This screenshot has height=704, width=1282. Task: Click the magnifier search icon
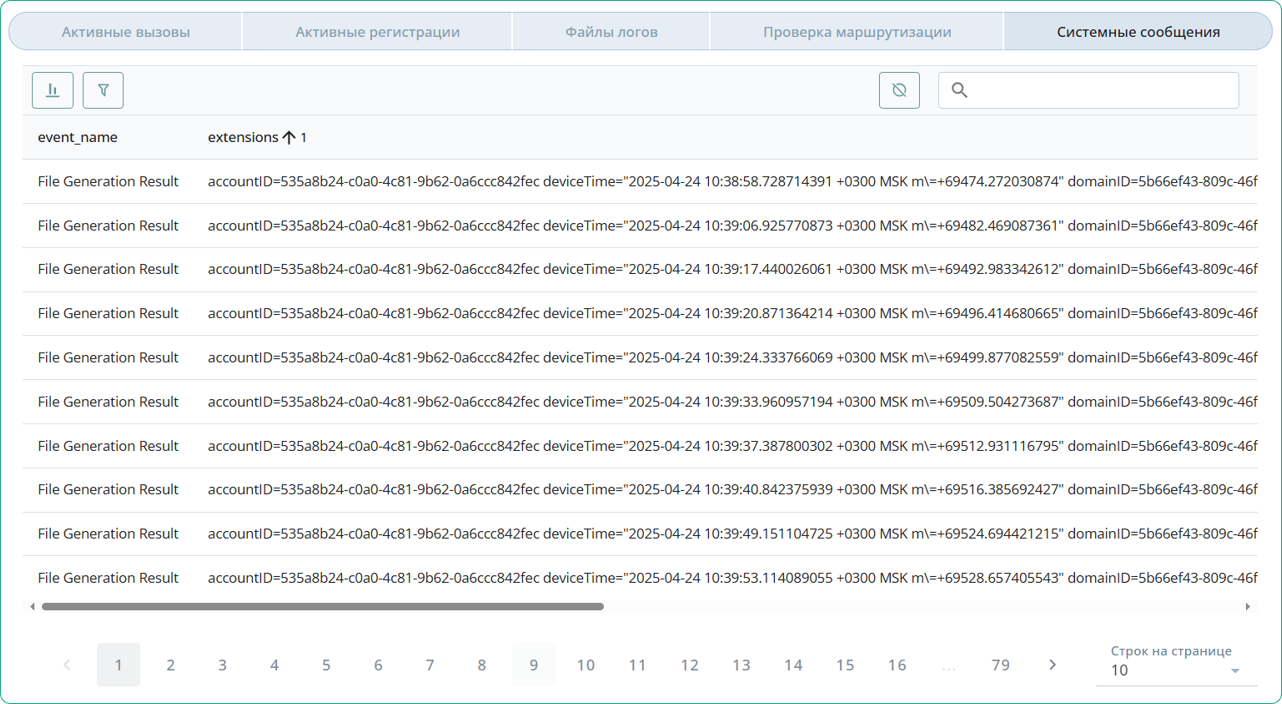click(x=959, y=90)
